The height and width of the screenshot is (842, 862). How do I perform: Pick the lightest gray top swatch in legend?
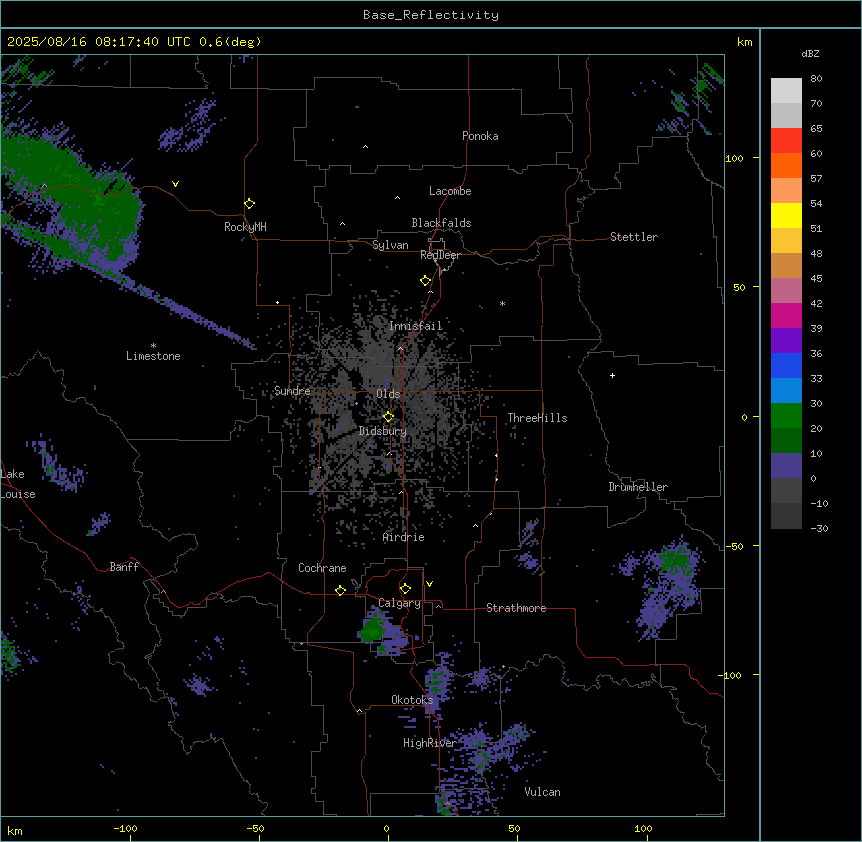786,91
